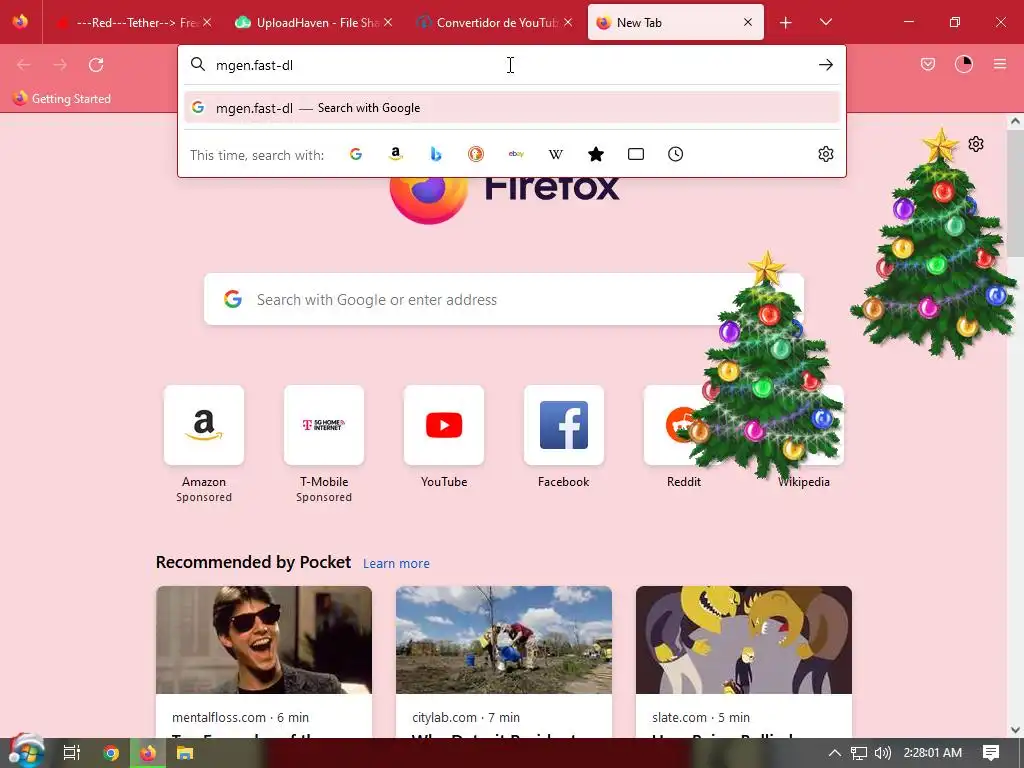Search this time with Wikipedia icon
1024x768 pixels.
tap(556, 154)
